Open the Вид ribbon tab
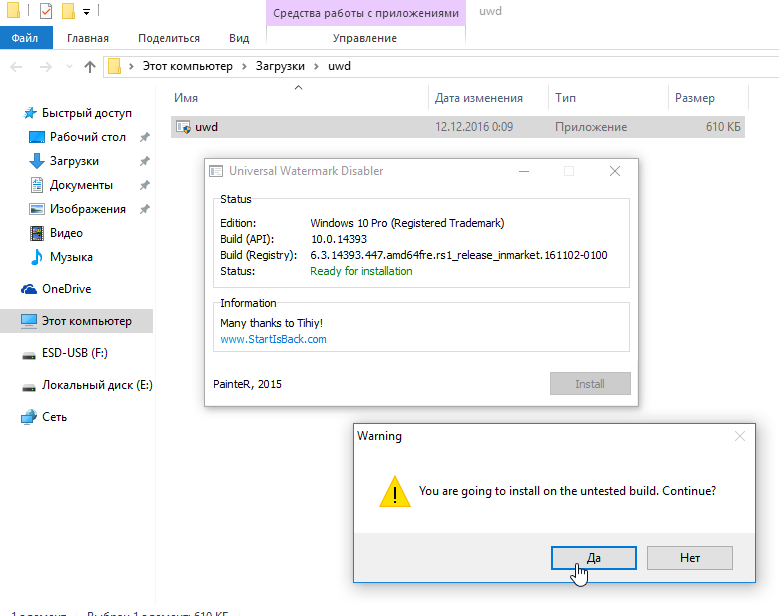The image size is (779, 616). pos(239,38)
